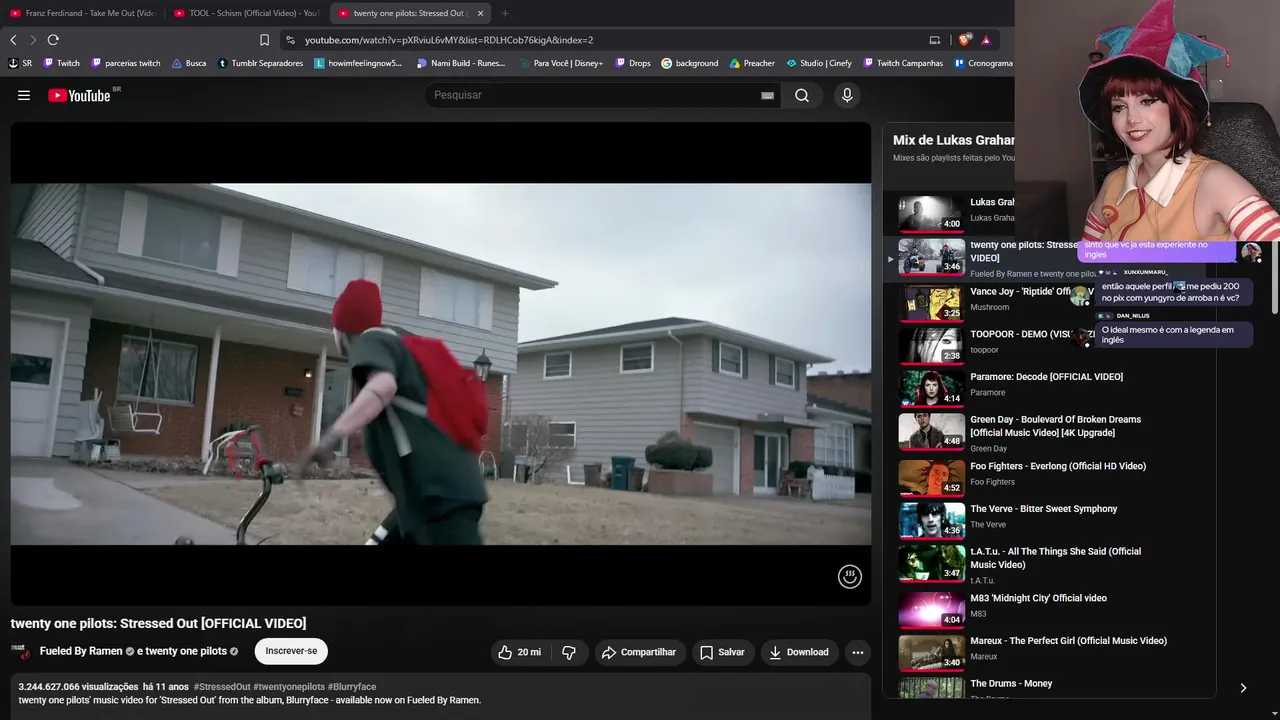Play Vance Joy Riptide thumbnail

pos(931,303)
